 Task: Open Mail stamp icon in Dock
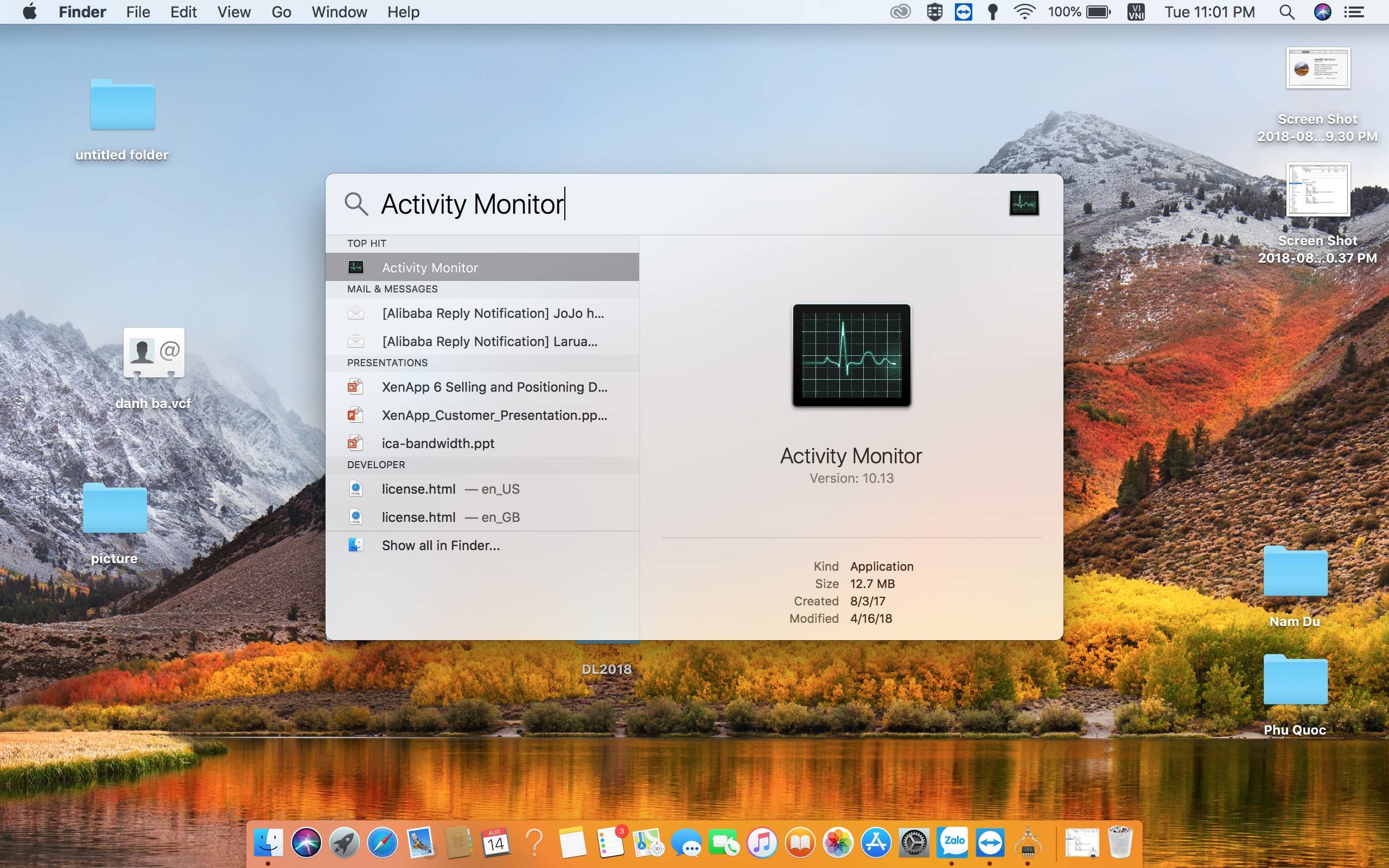(420, 842)
